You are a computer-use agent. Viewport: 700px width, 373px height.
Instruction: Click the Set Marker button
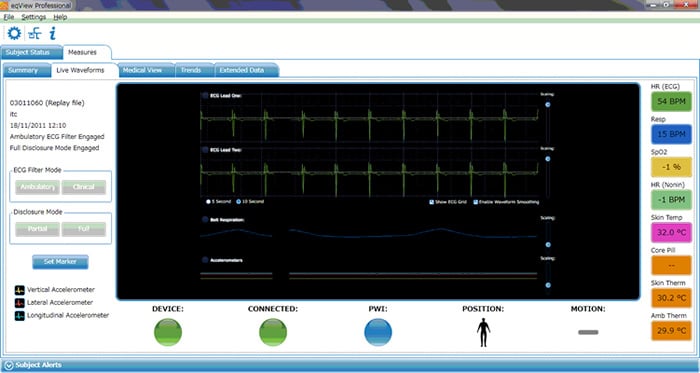[x=60, y=262]
